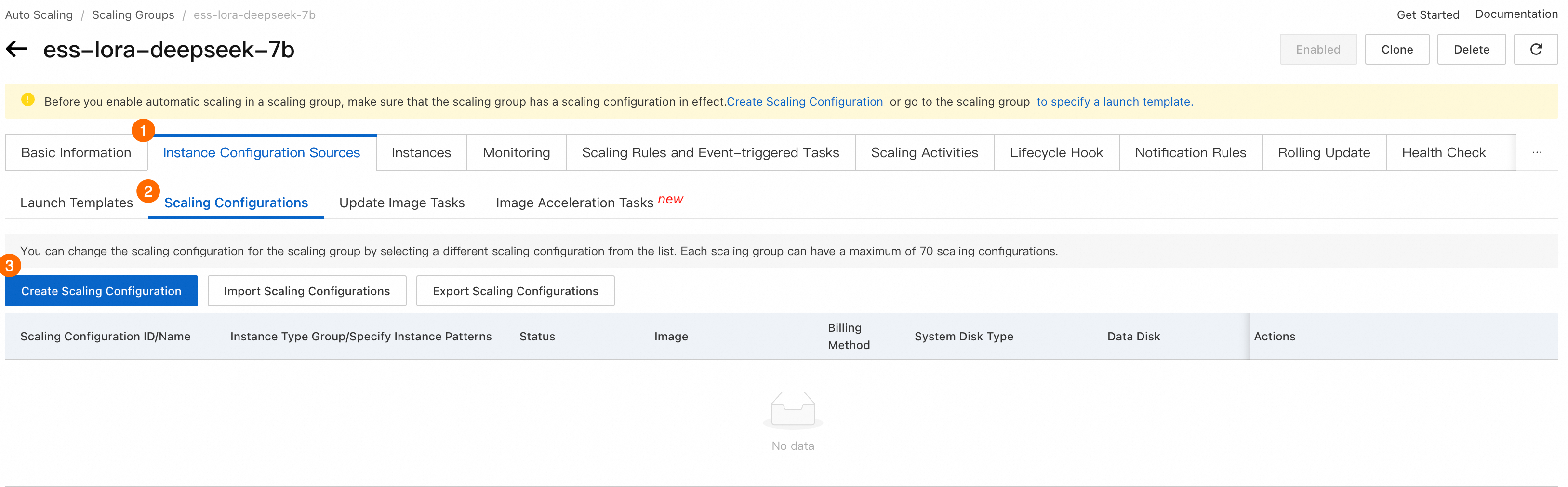Image resolution: width=1568 pixels, height=487 pixels.
Task: Open the Update Image Tasks sub-tab
Action: [x=402, y=203]
